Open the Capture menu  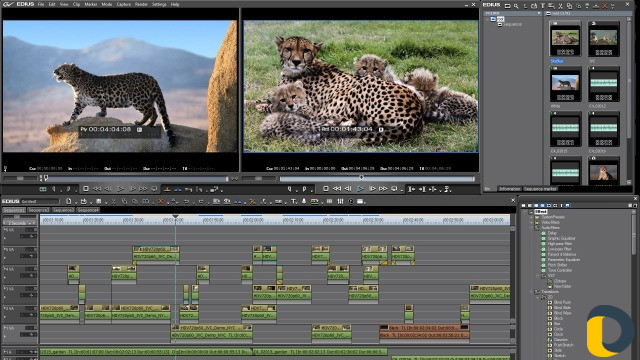124,4
